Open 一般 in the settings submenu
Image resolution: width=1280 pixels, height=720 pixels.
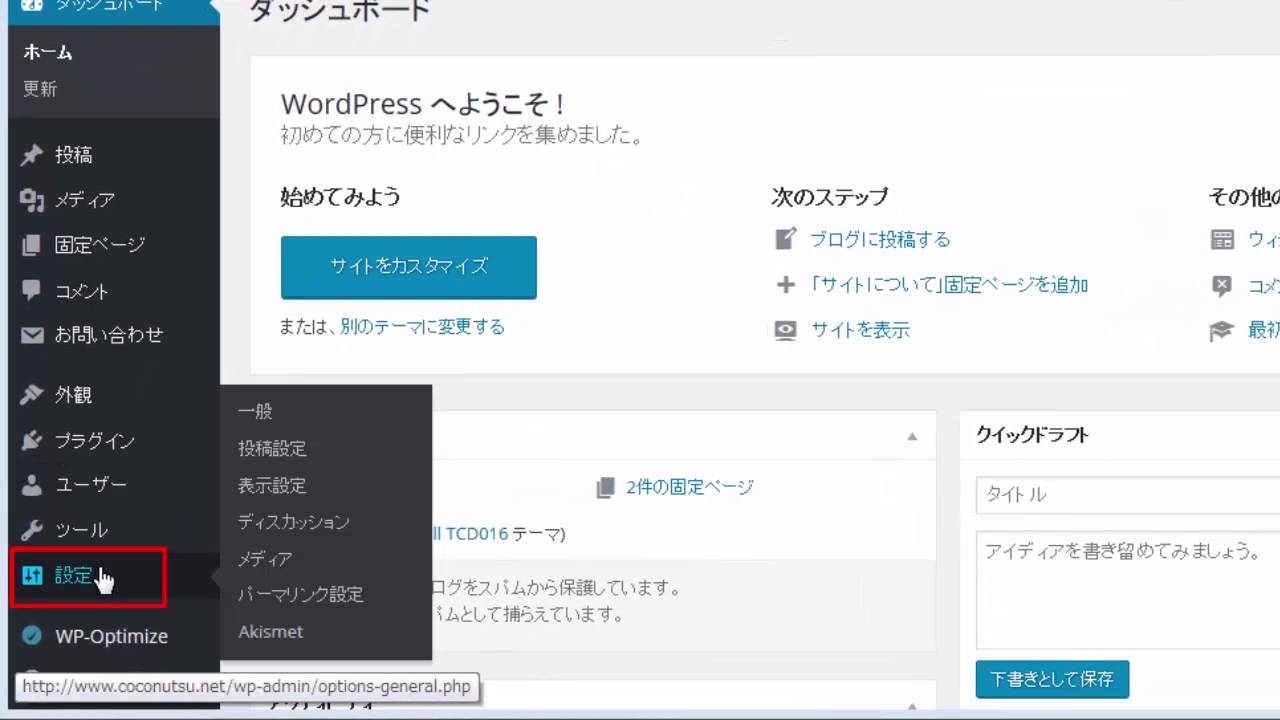coord(255,411)
